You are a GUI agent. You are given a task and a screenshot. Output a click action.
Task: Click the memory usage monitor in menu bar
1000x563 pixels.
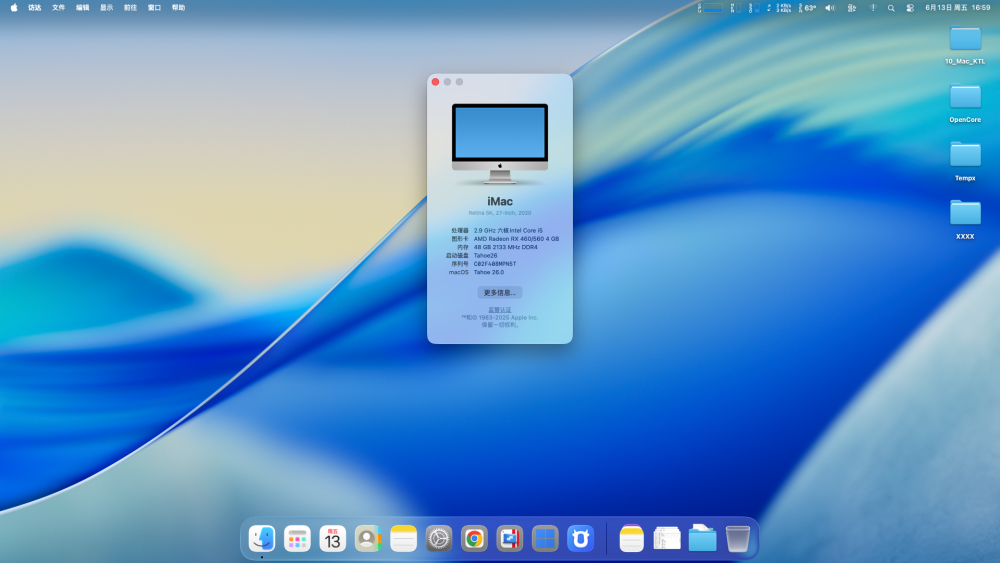pos(736,8)
